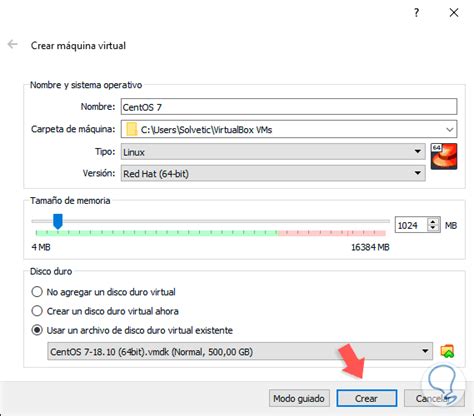Expand the Versión Red Hat (64-bit) dropdown
The width and height of the screenshot is (474, 416).
pos(273,173)
